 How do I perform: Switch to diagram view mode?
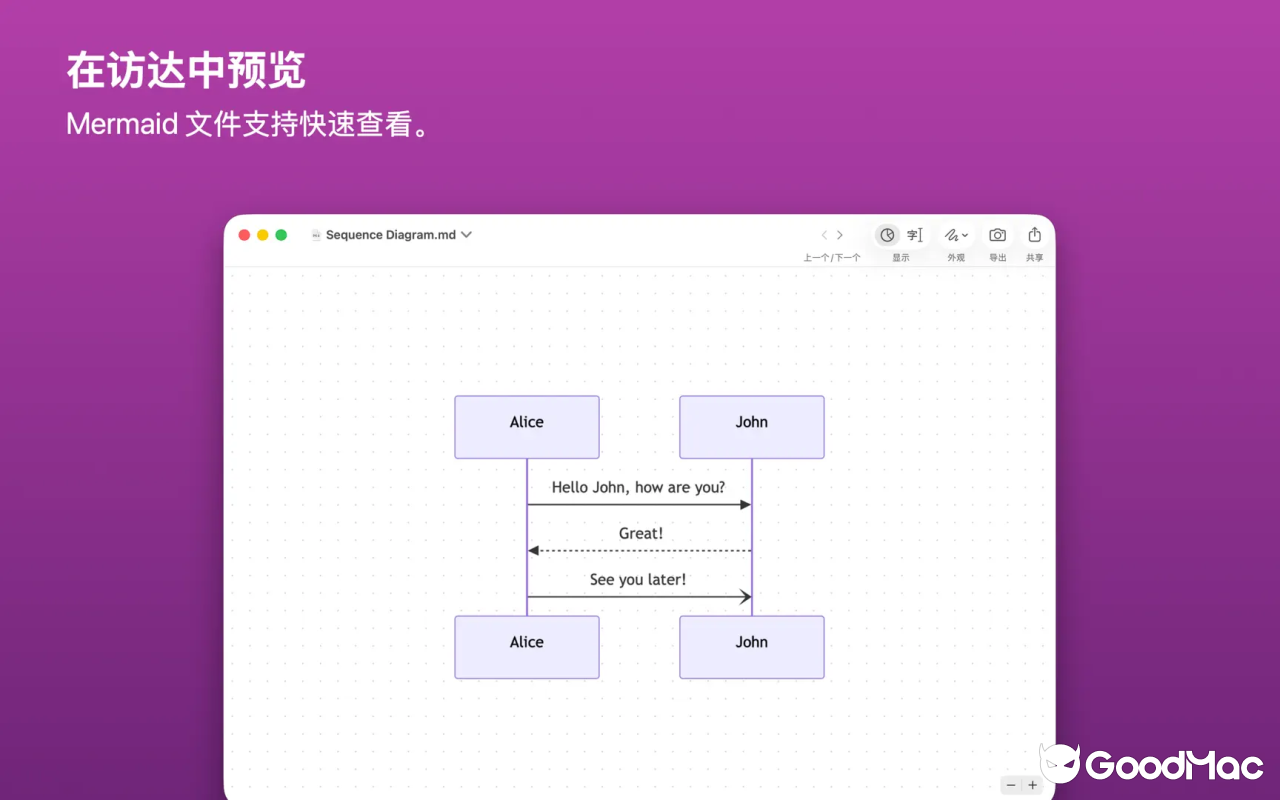coord(887,235)
